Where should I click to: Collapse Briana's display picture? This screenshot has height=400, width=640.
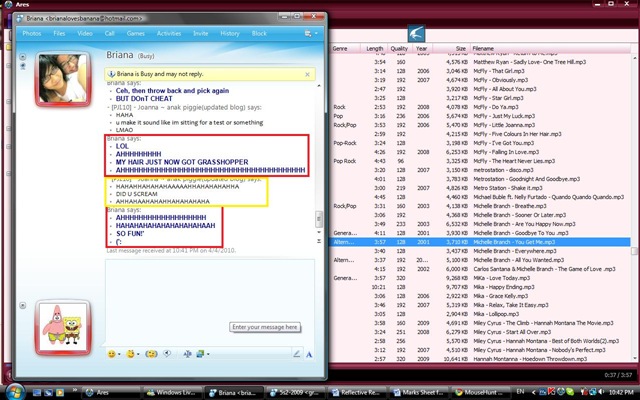click(23, 57)
